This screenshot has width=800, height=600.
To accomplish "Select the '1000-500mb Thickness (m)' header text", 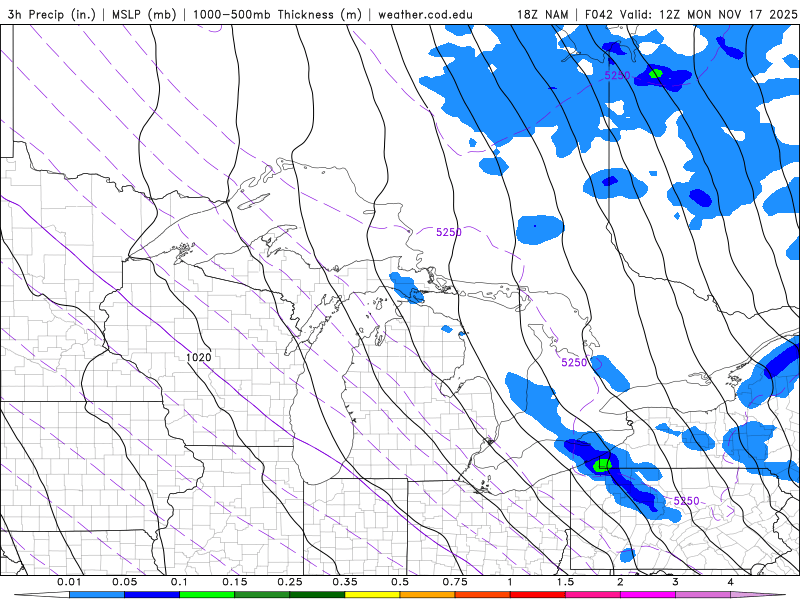I will pyautogui.click(x=277, y=14).
